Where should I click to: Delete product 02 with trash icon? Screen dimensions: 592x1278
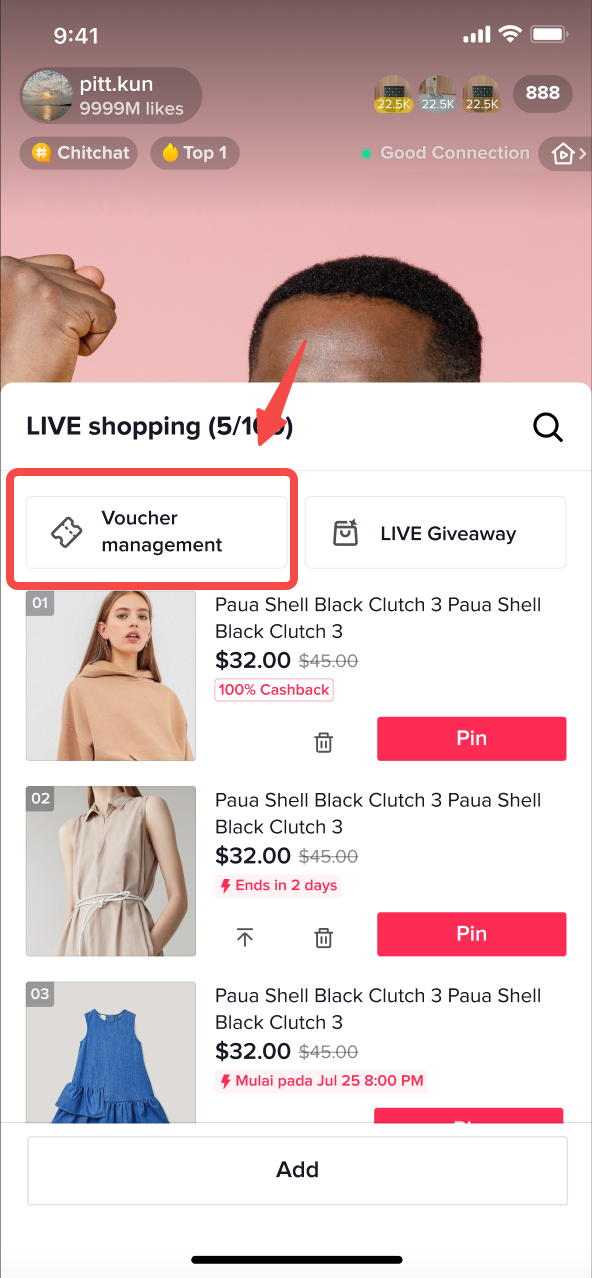[324, 938]
